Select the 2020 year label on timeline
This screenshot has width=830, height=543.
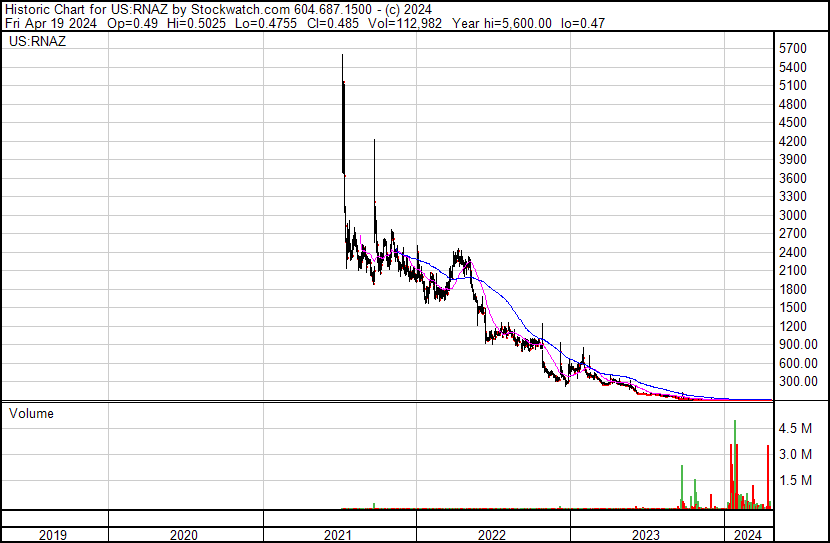pyautogui.click(x=185, y=535)
